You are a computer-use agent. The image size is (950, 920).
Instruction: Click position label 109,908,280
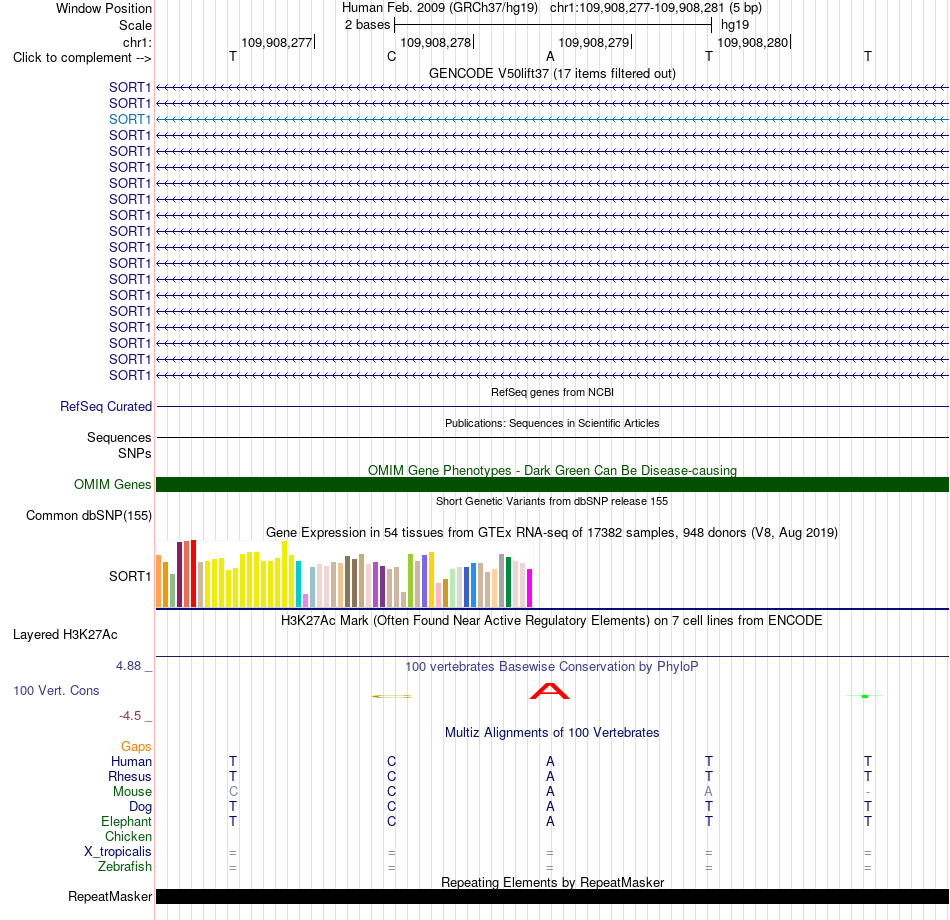752,42
